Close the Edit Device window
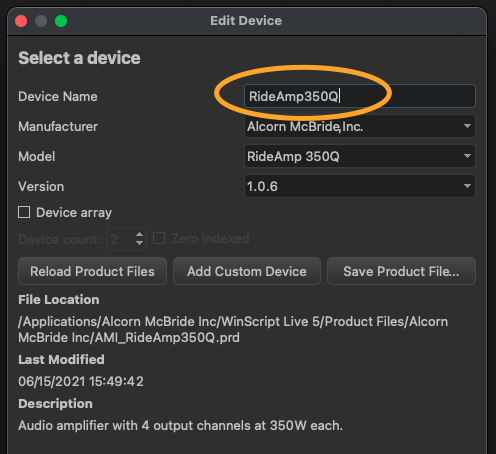Viewport: 496px width, 454px height. coord(21,21)
